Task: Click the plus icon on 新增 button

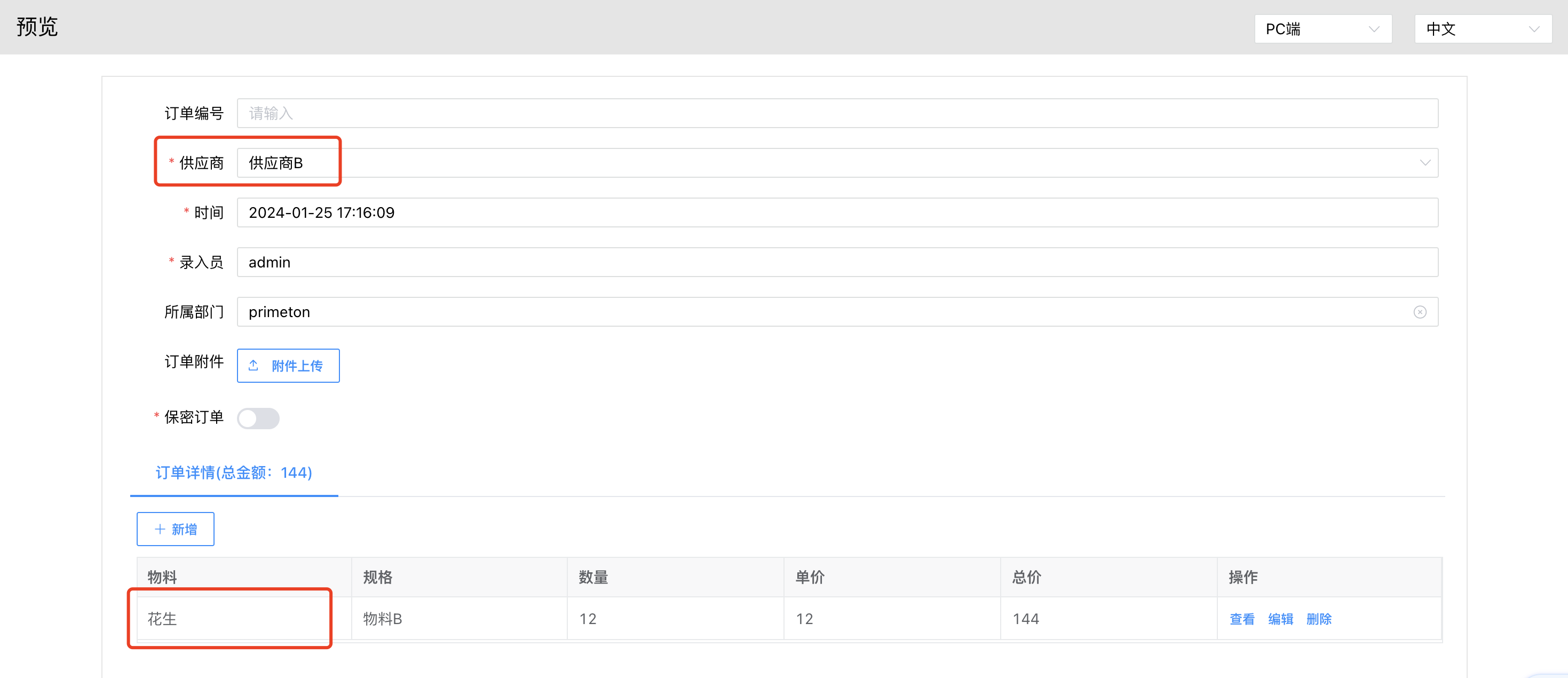Action: coord(160,529)
